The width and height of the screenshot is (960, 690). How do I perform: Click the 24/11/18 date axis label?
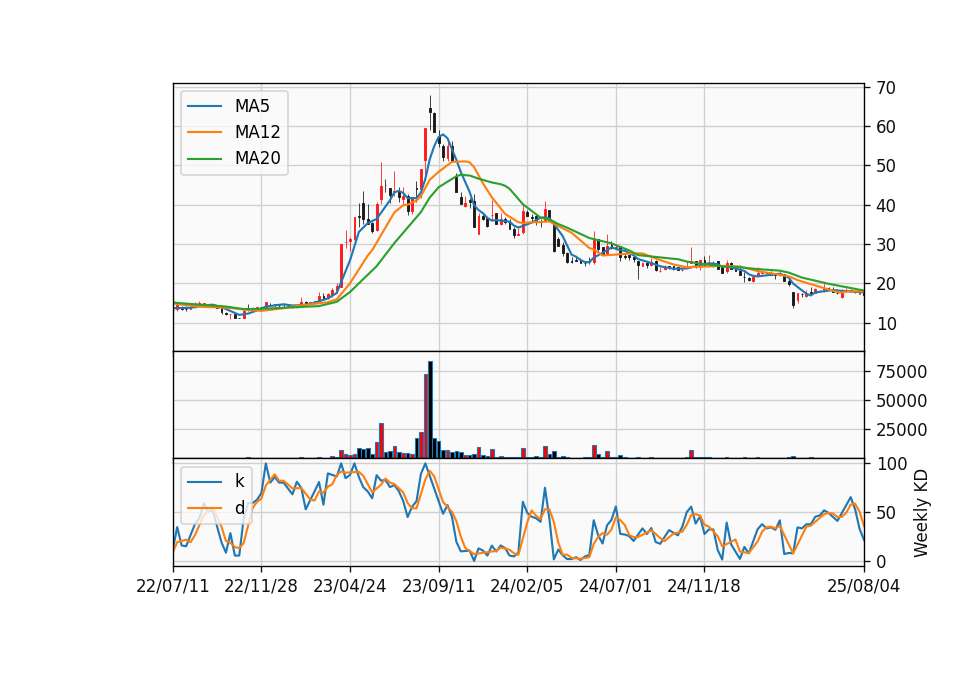pos(703,586)
